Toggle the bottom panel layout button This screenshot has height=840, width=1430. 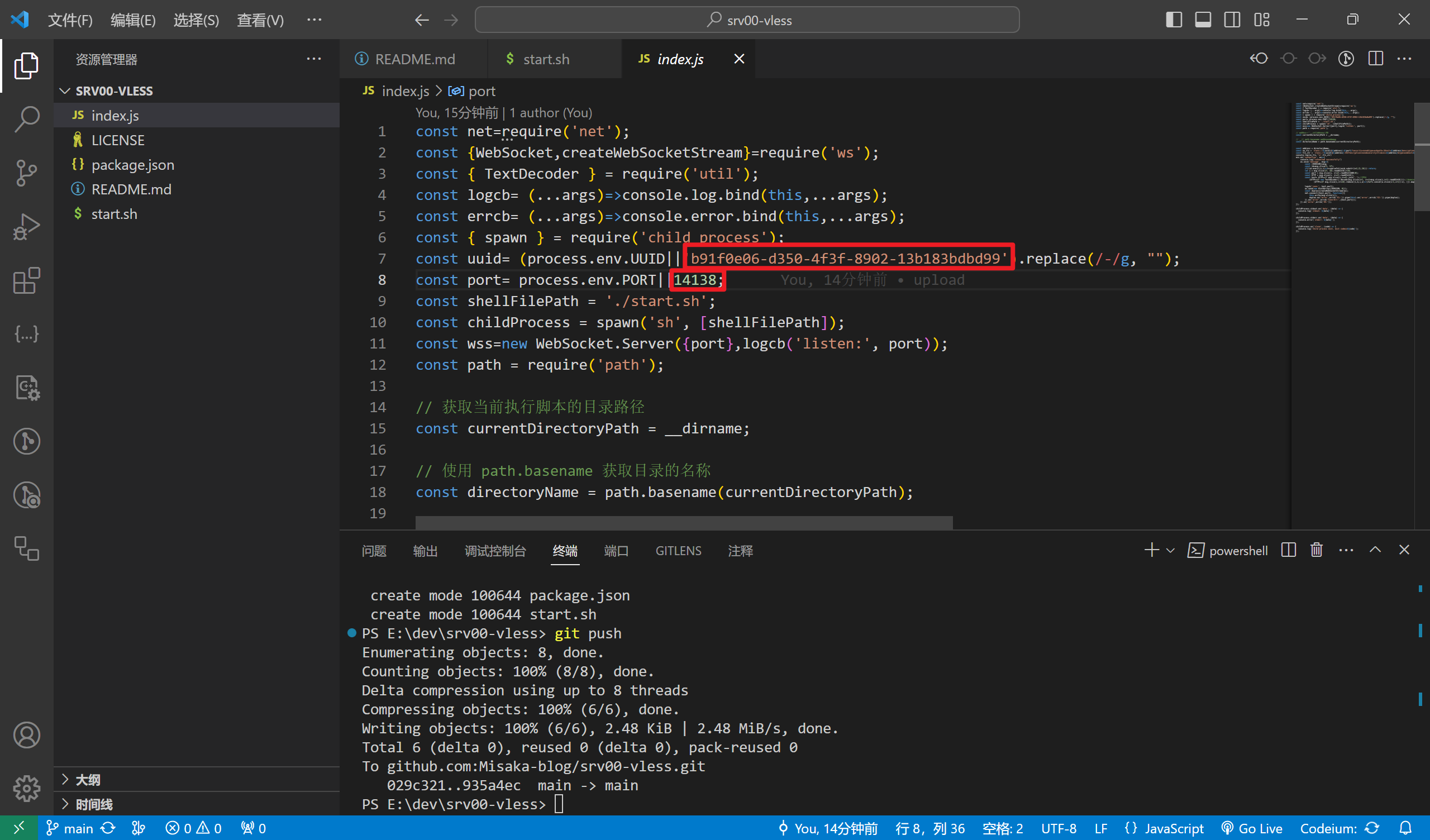[x=1203, y=20]
